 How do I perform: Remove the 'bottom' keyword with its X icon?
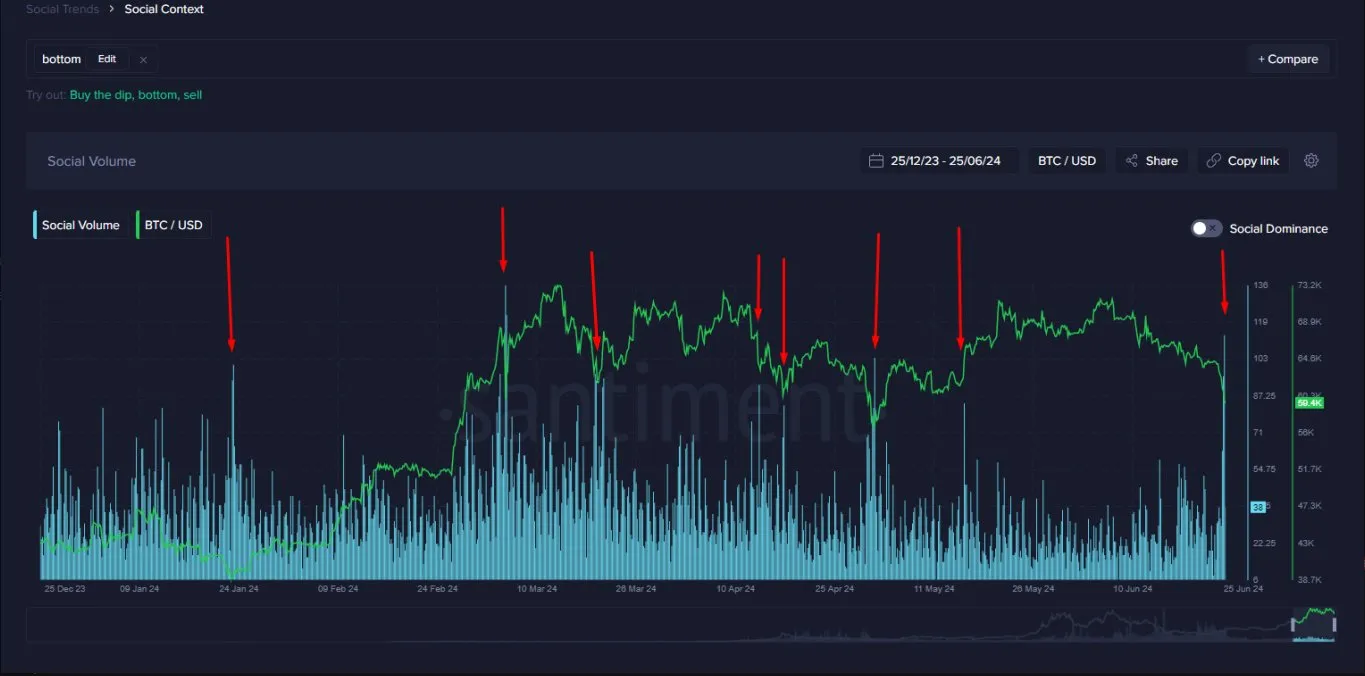(142, 60)
